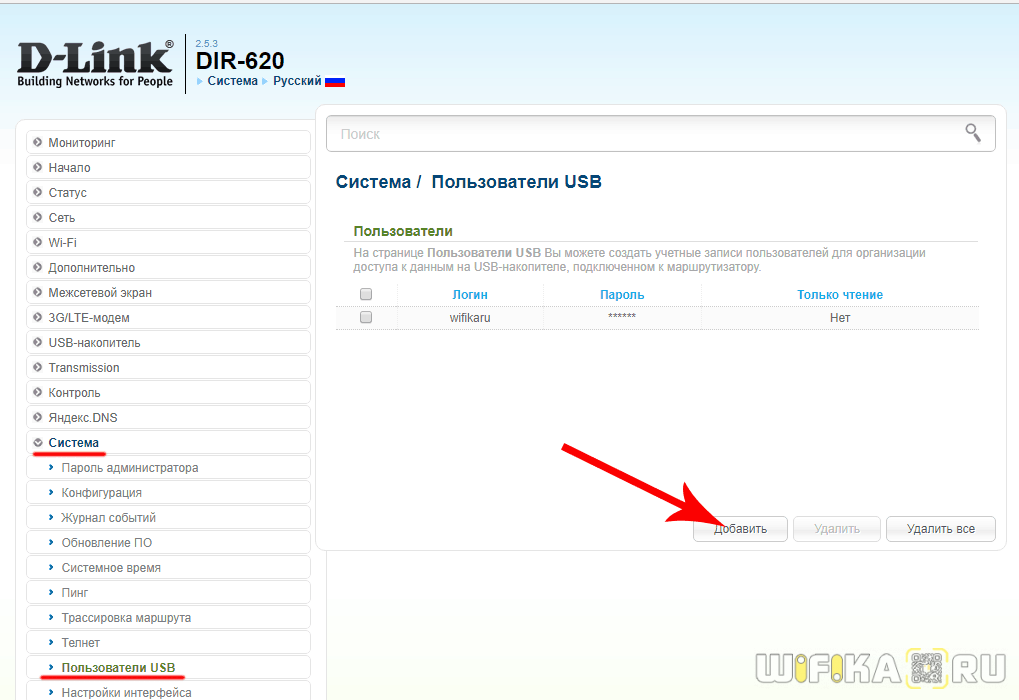Screen dimensions: 1019x700
Task: Open the Пинг page
Action: pos(168,593)
